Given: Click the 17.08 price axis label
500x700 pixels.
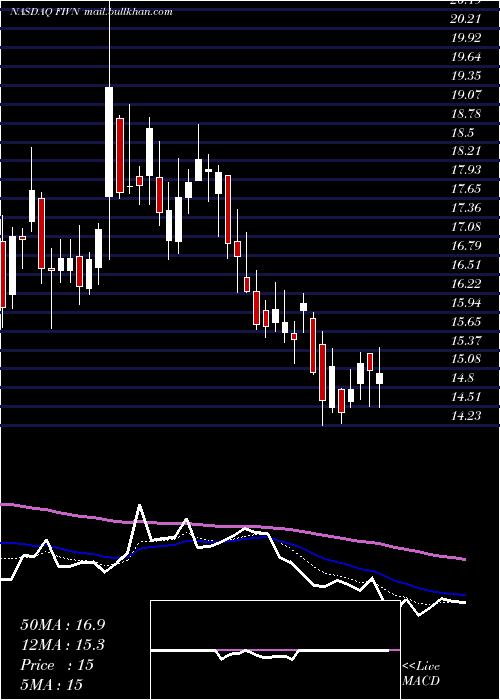Looking at the screenshot, I should (x=466, y=227).
